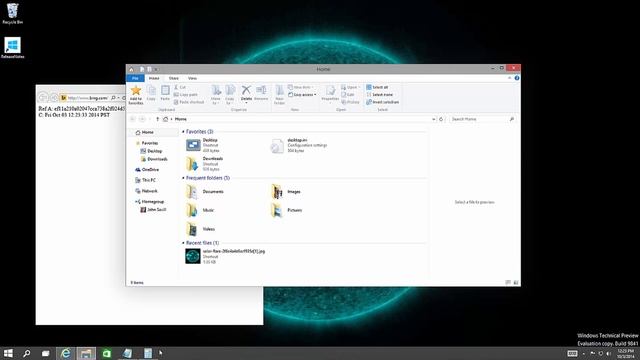Select John Savill under Homegroup
The image size is (640, 360).
pyautogui.click(x=153, y=210)
